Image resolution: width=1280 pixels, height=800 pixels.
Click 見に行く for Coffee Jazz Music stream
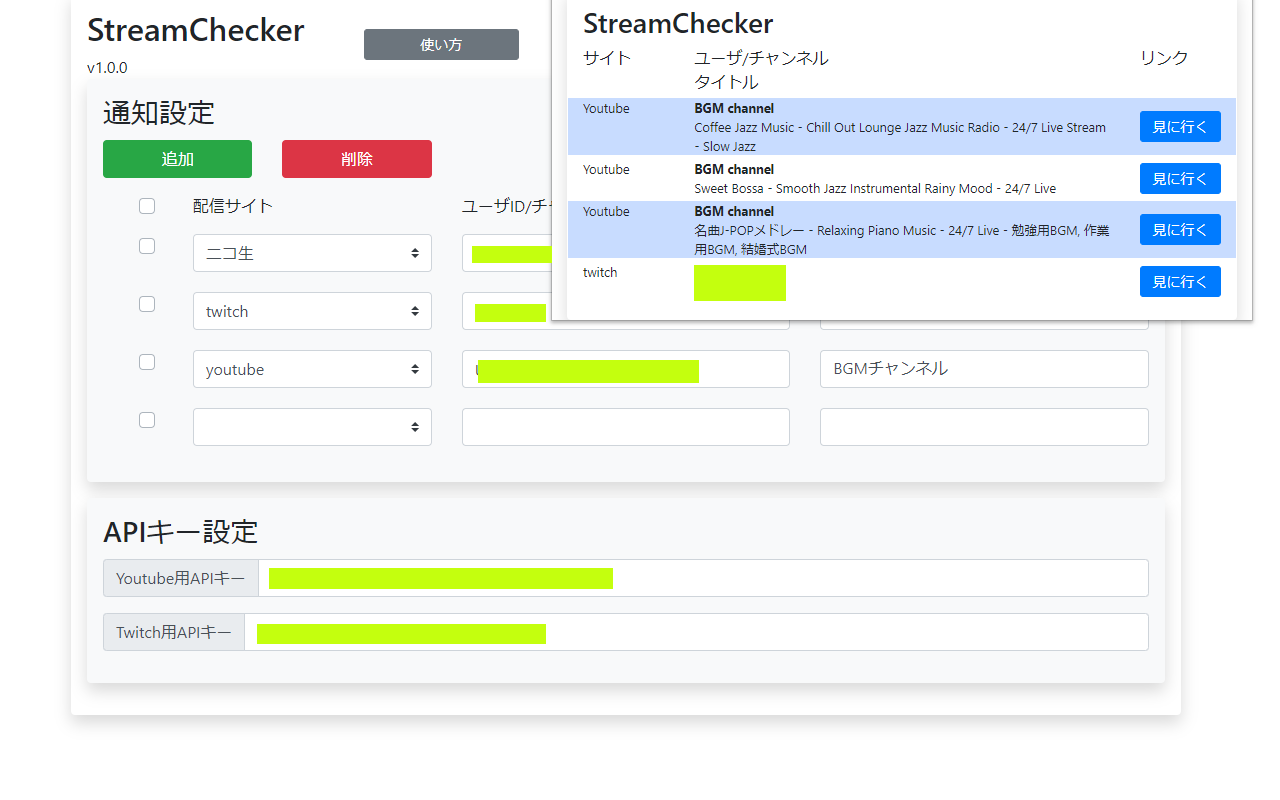coord(1180,127)
